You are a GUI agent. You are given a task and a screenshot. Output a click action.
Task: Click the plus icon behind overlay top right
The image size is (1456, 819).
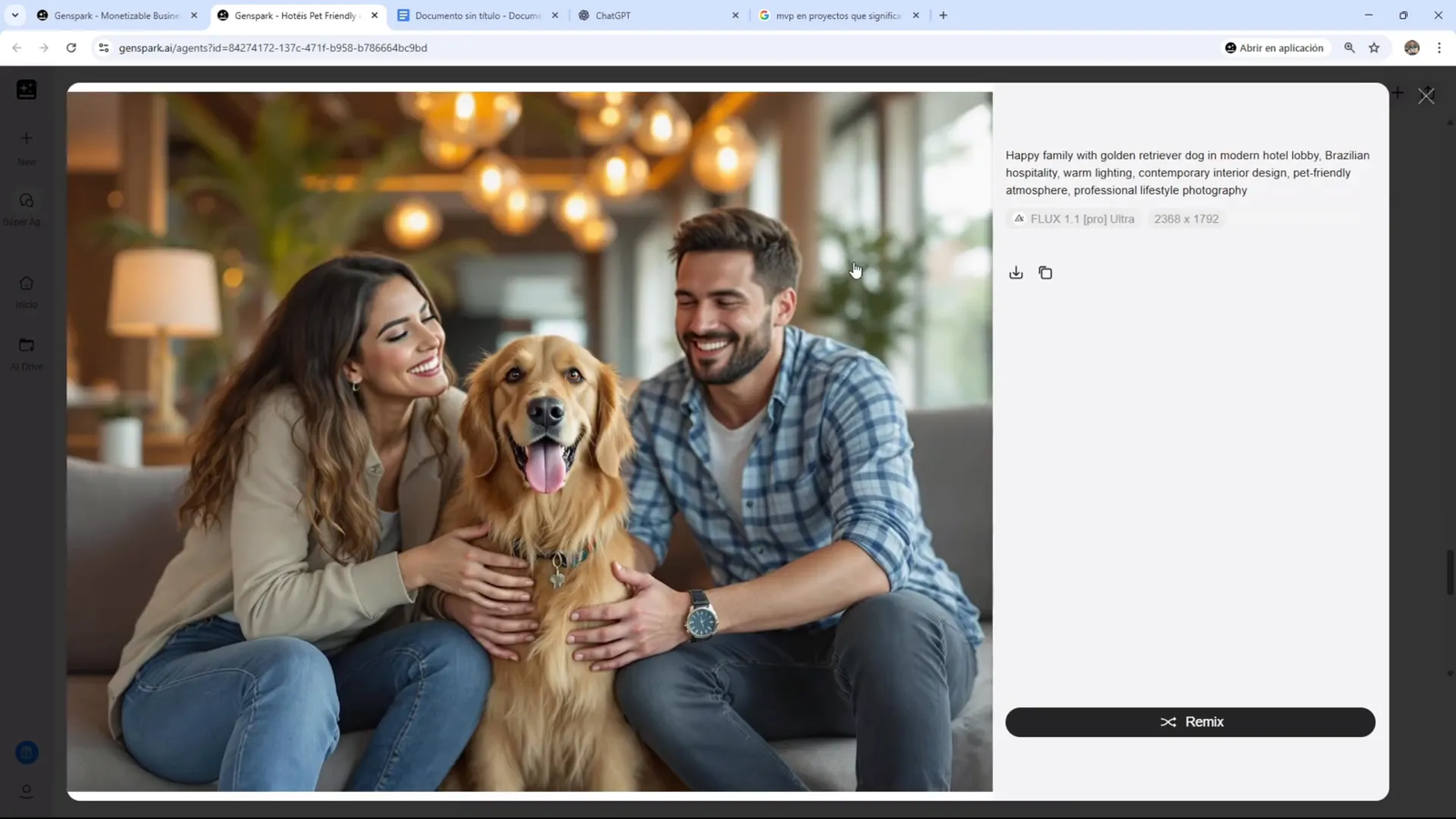[x=1398, y=92]
